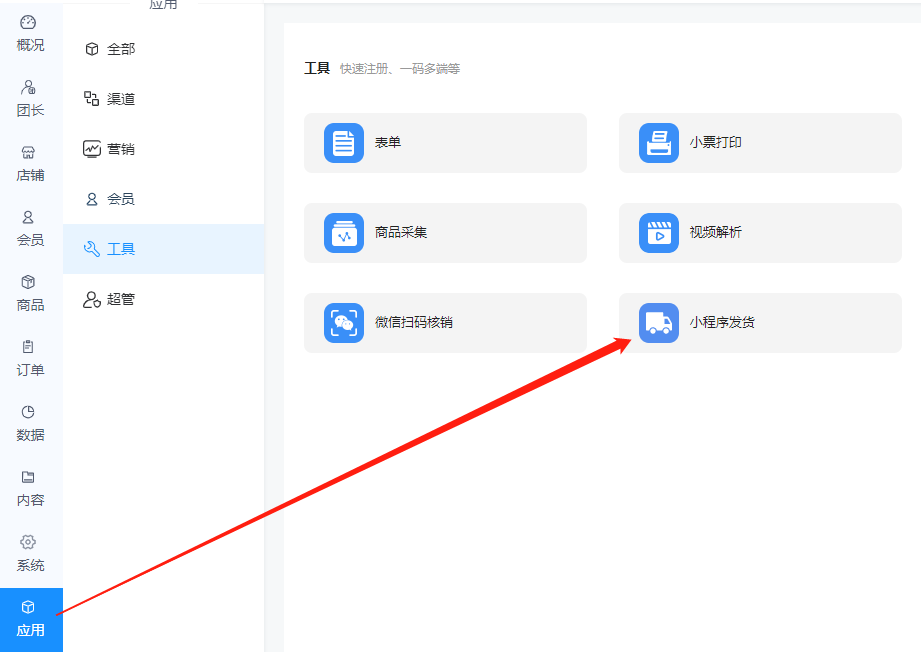
Task: Click the 系统 sidebar label text
Action: 31,566
